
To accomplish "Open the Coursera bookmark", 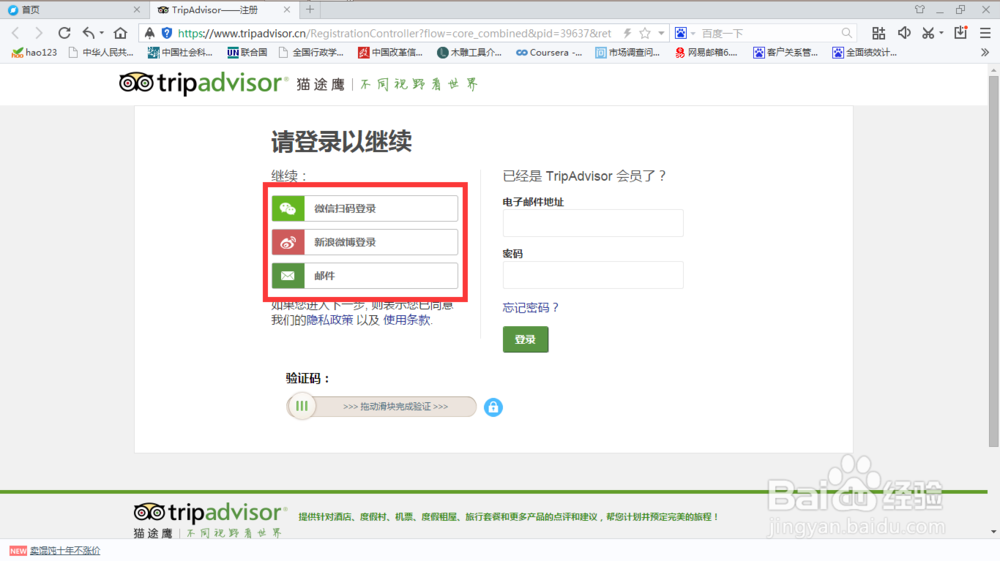I will (x=548, y=52).
